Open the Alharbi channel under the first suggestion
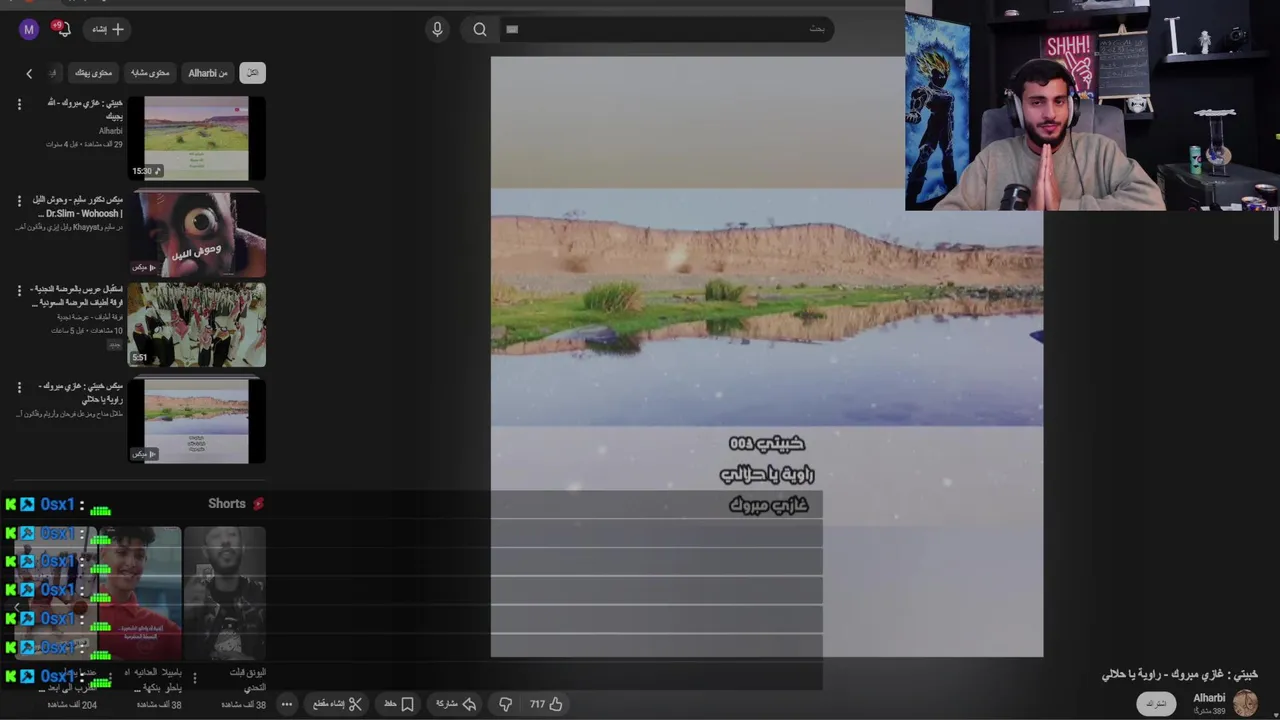The width and height of the screenshot is (1280, 720). pos(111,131)
